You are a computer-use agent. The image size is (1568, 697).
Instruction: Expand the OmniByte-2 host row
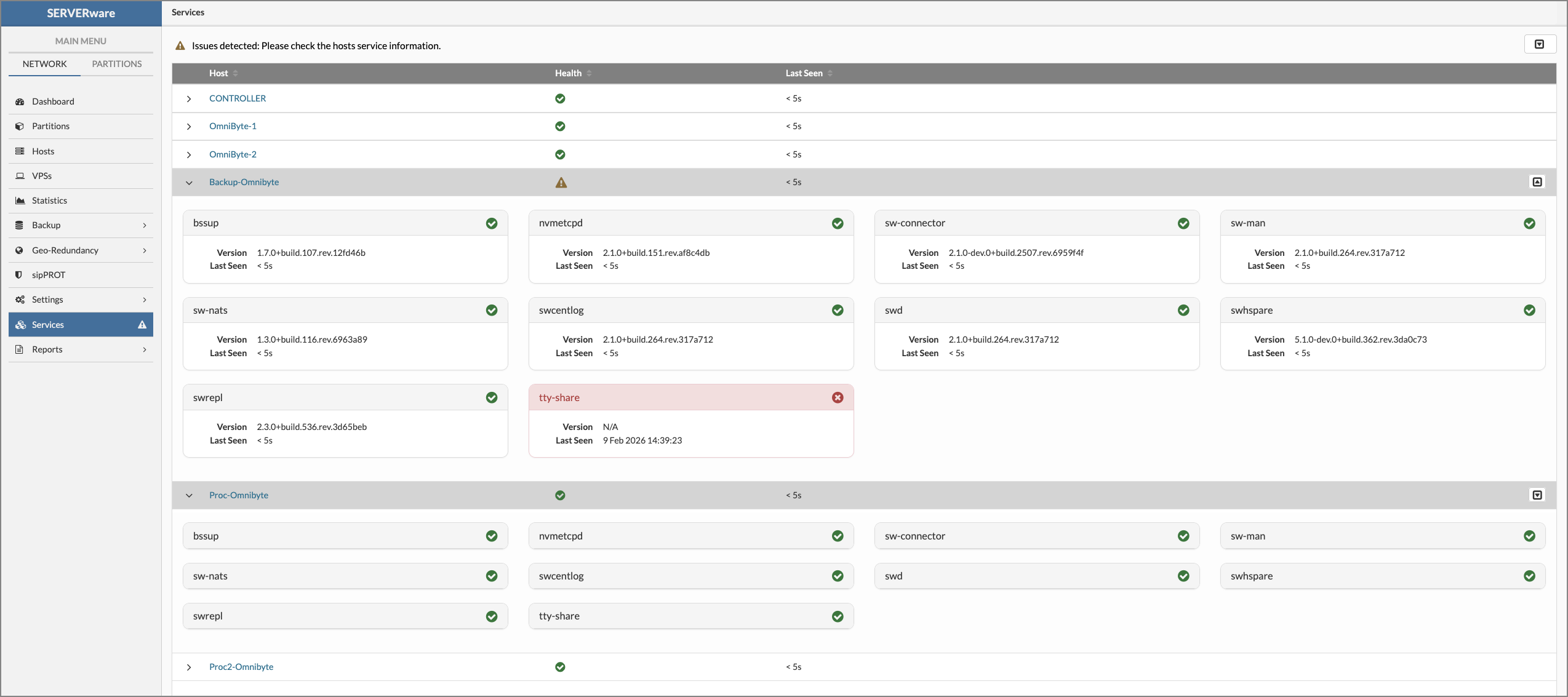189,155
